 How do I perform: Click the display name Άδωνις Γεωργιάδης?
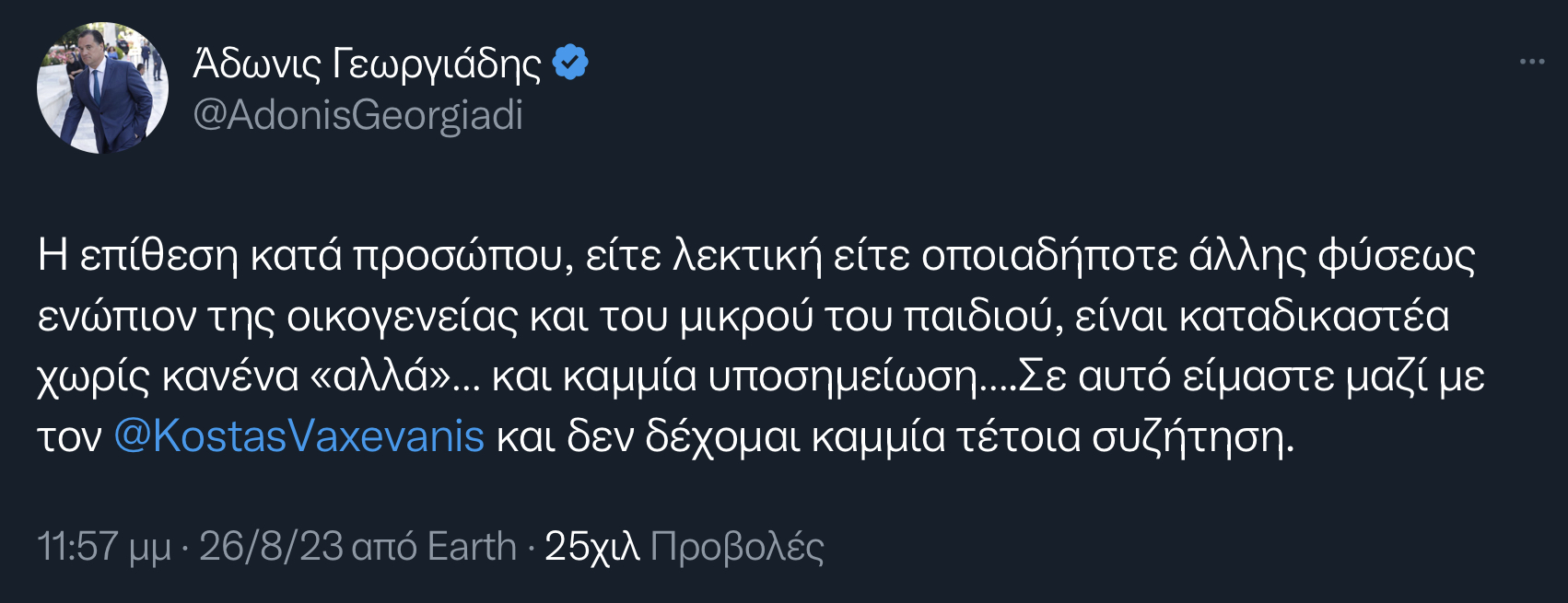pos(368,63)
